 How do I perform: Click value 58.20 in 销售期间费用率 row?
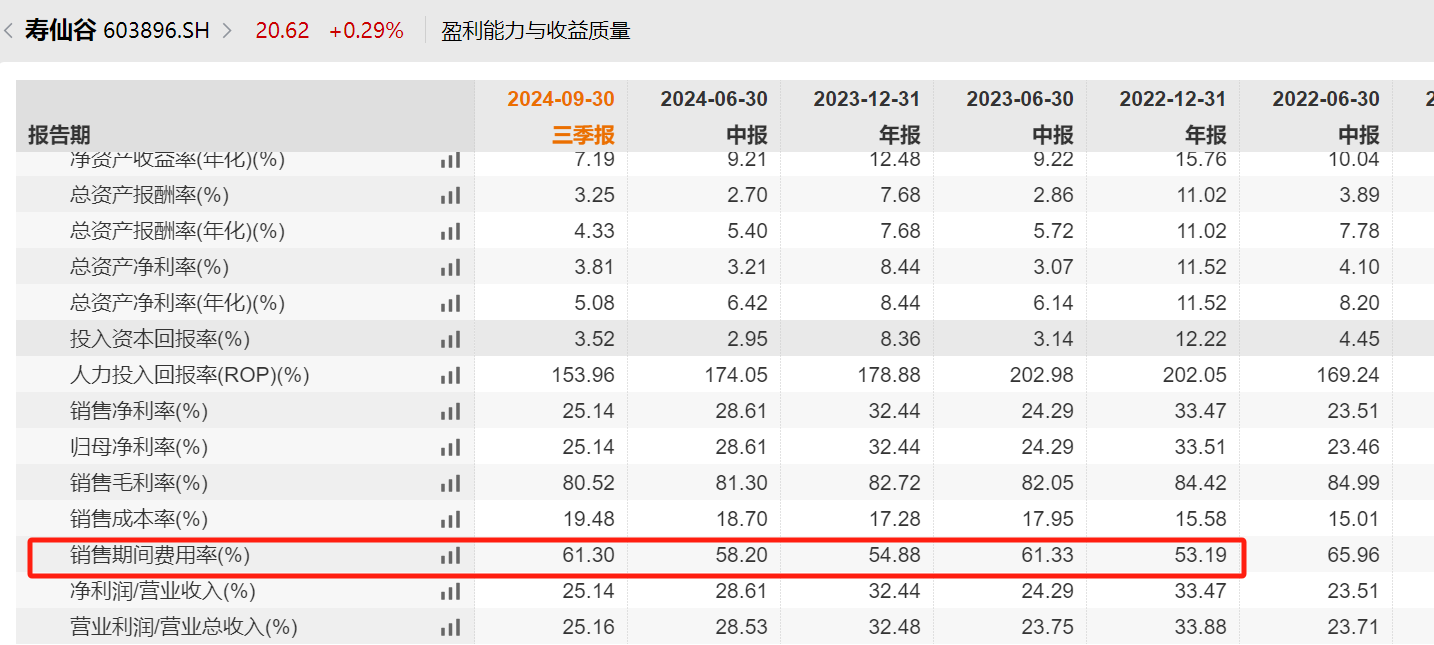[742, 555]
